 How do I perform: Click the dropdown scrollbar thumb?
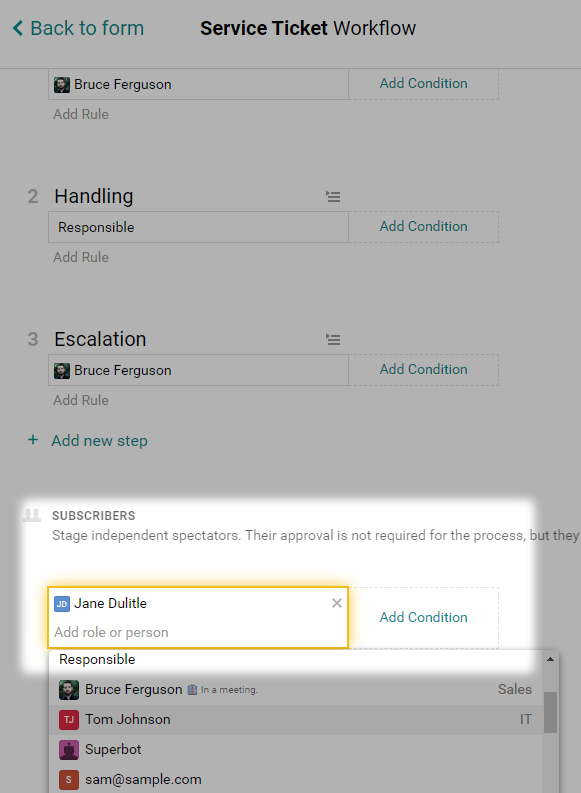click(550, 712)
